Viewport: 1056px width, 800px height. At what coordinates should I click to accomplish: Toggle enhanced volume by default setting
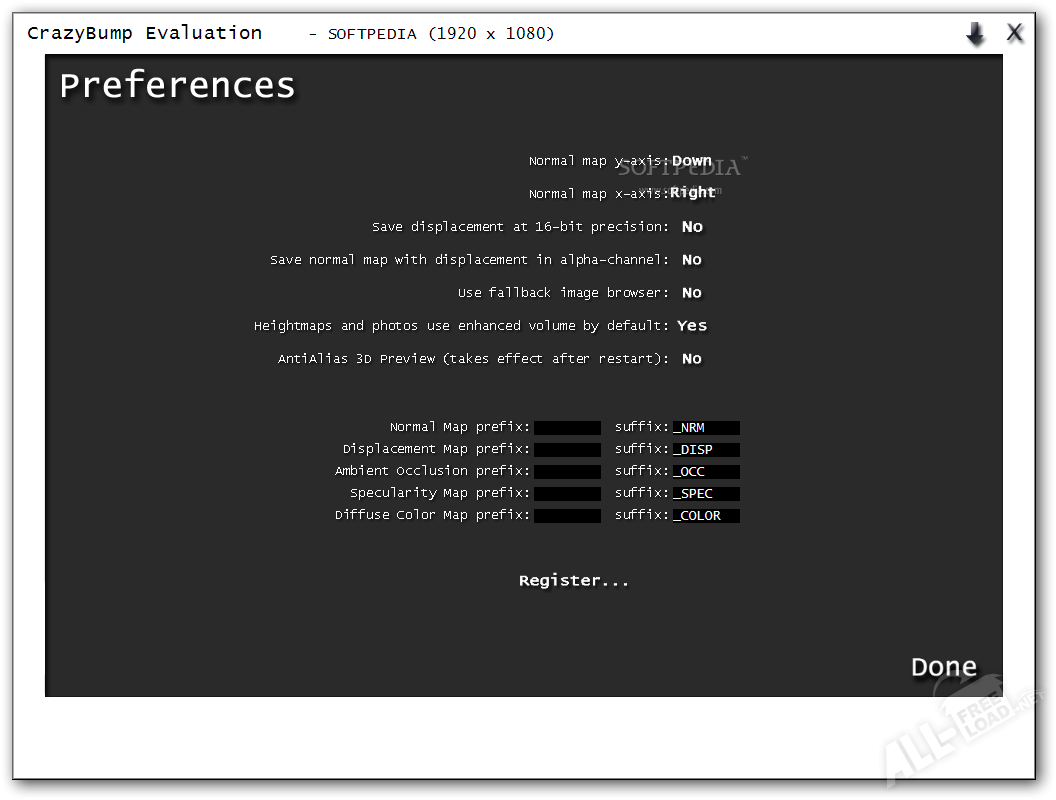(x=692, y=326)
